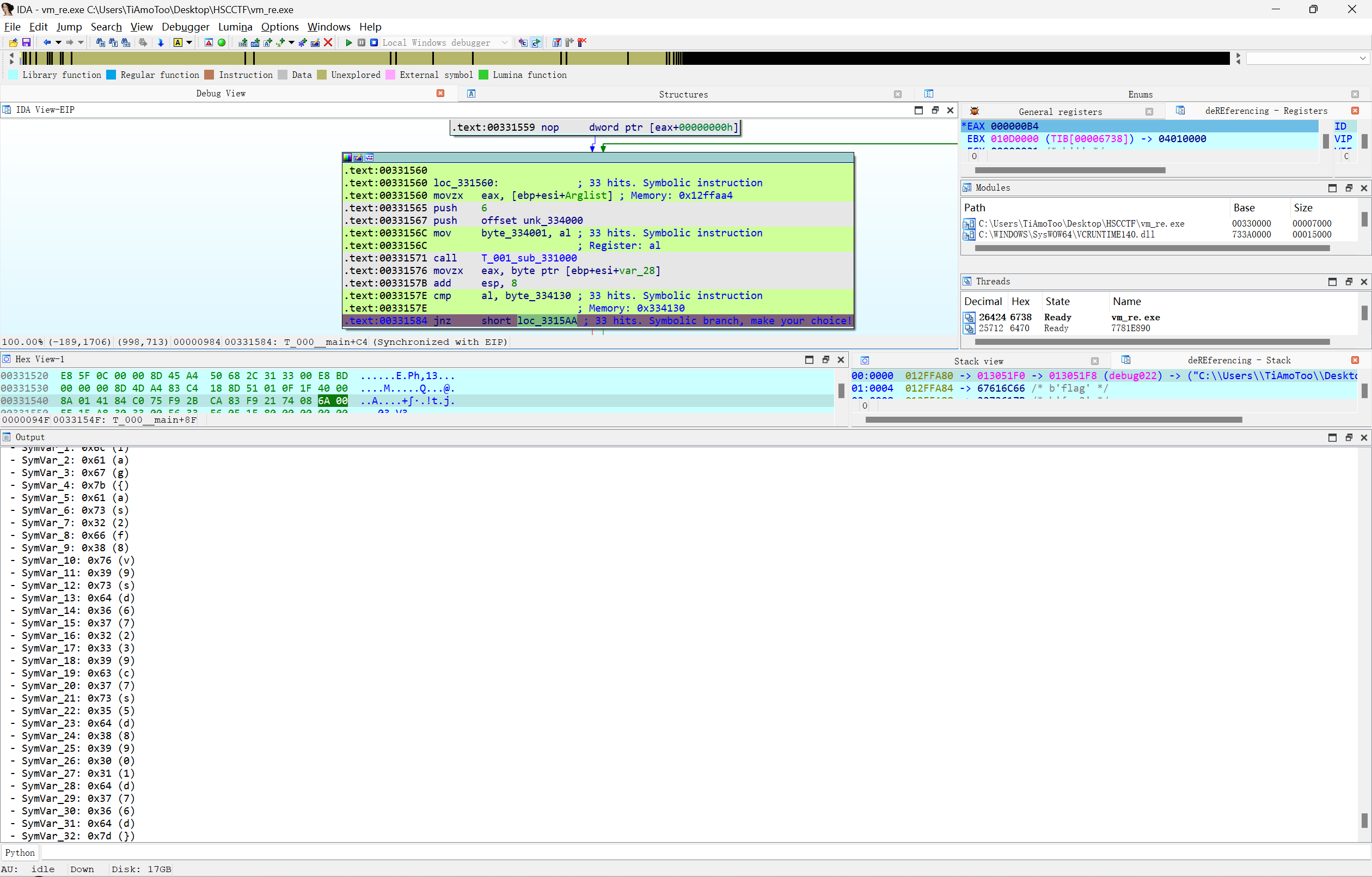Click the yellow letter A highlight icon

coord(178,43)
